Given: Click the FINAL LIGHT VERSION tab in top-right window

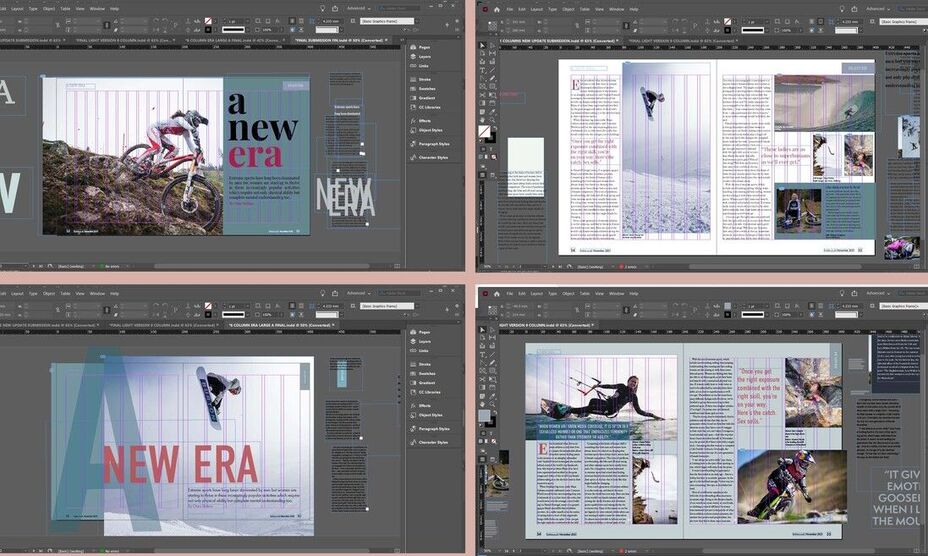Looking at the screenshot, I should pyautogui.click(x=682, y=41).
